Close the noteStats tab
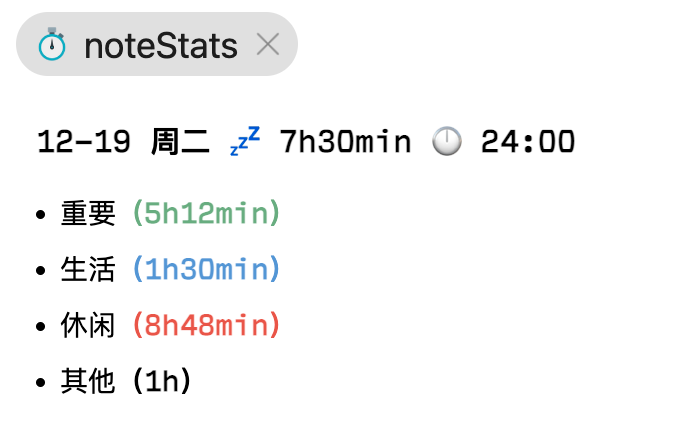 pyautogui.click(x=267, y=44)
